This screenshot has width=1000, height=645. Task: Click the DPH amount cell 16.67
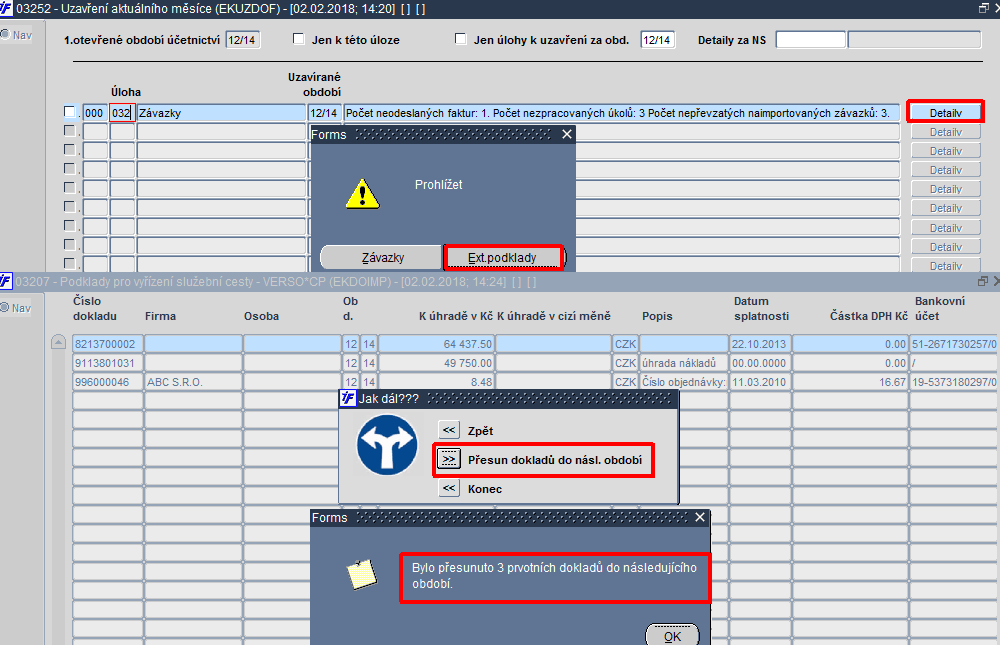coord(850,382)
